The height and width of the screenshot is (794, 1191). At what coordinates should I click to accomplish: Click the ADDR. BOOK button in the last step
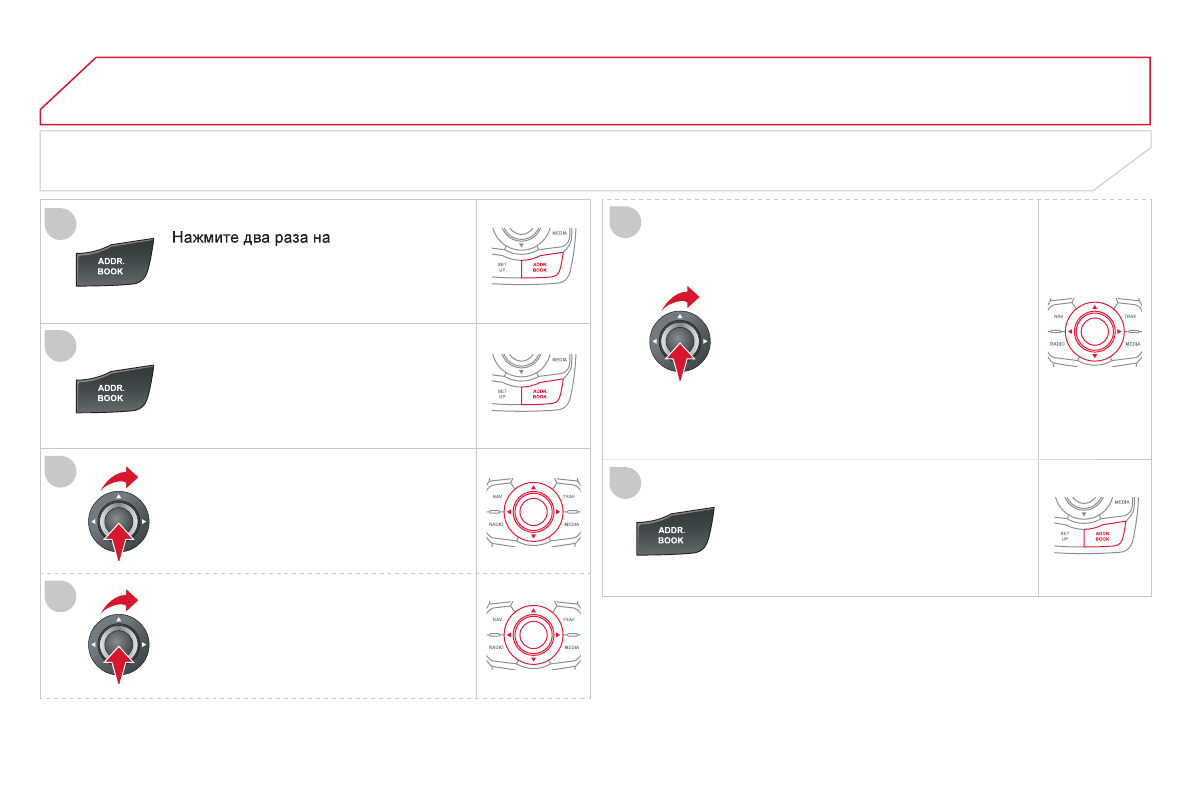point(675,534)
